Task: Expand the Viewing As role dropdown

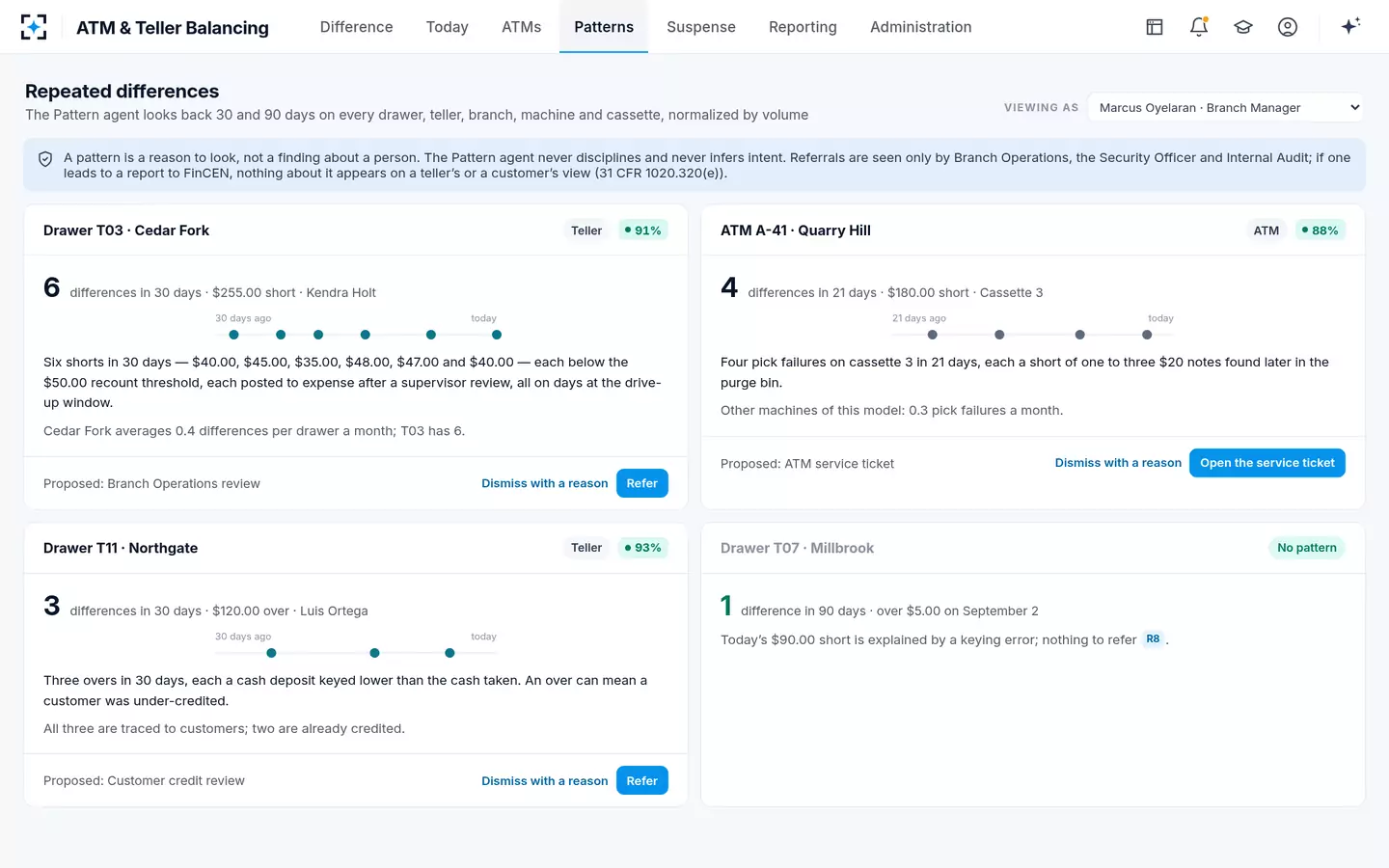Action: [1227, 107]
